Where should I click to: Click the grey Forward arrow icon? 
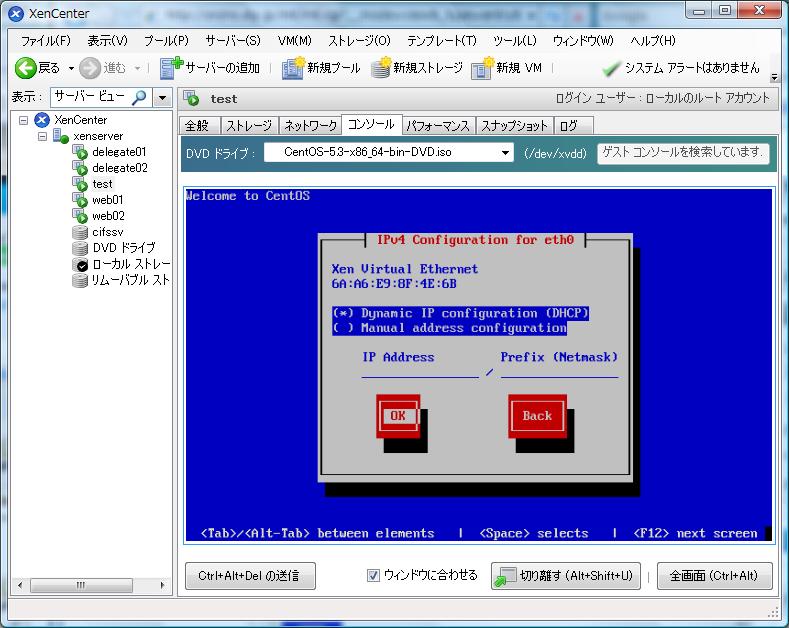[x=90, y=68]
